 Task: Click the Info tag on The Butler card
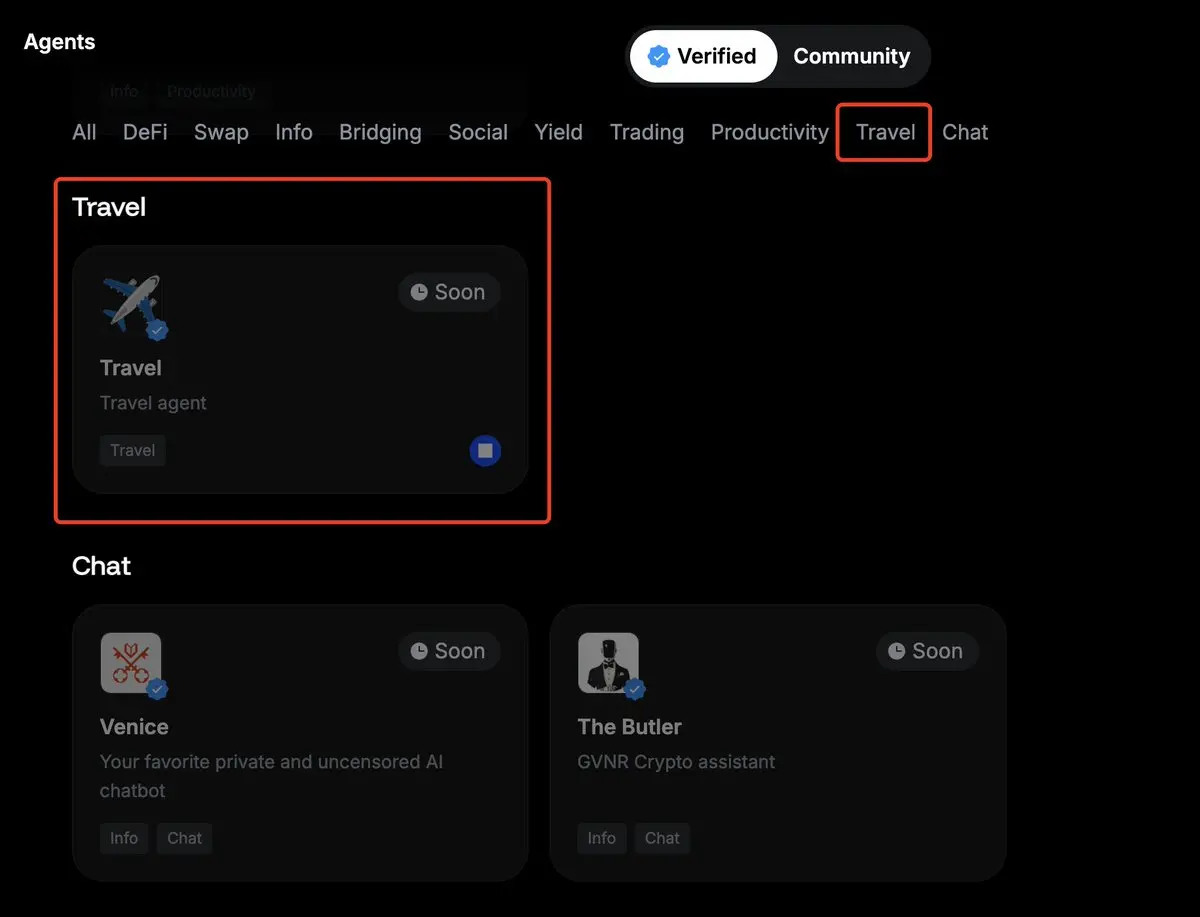click(602, 838)
